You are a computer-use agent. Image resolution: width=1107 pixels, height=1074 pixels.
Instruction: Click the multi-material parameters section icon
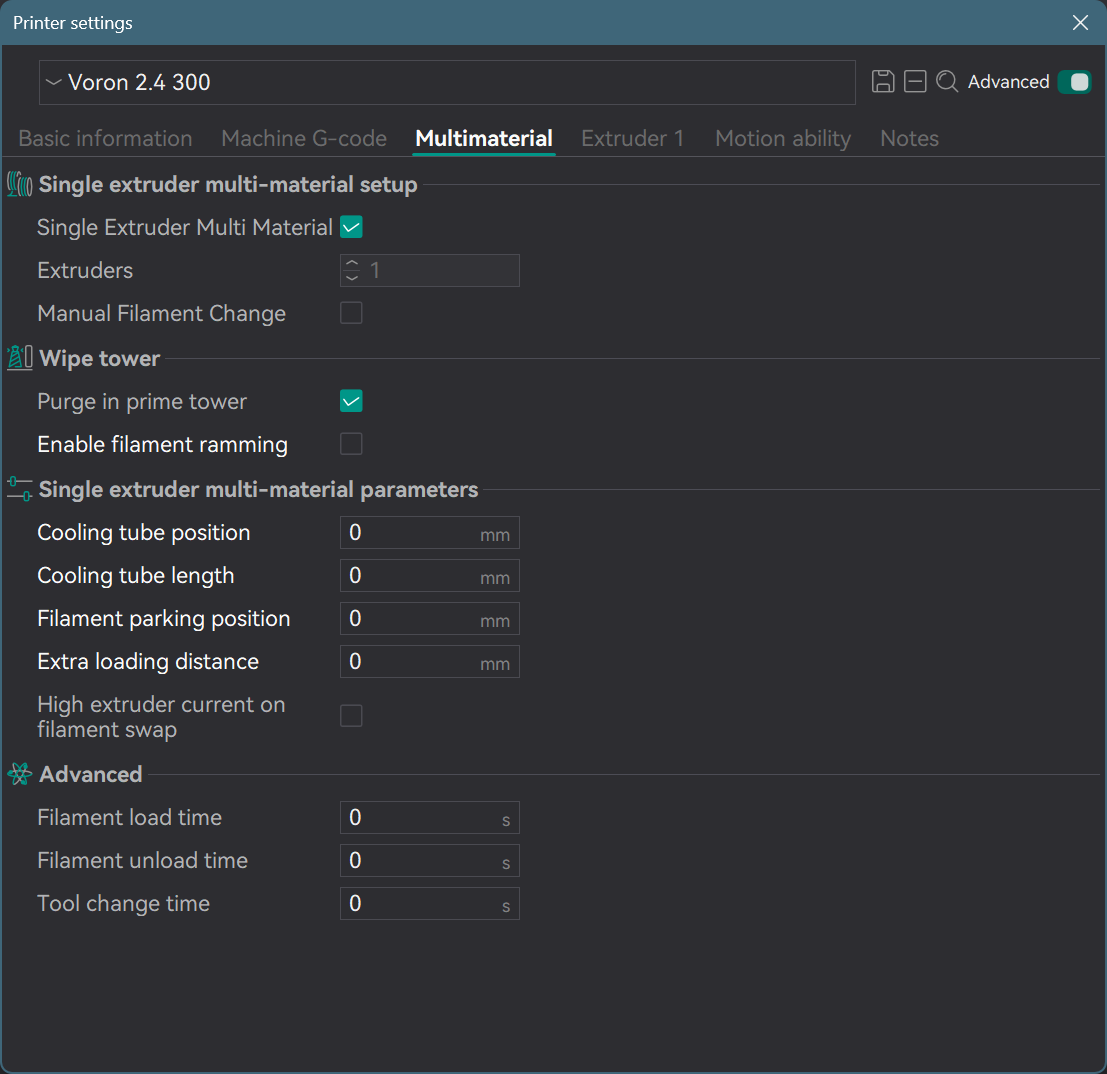(19, 489)
